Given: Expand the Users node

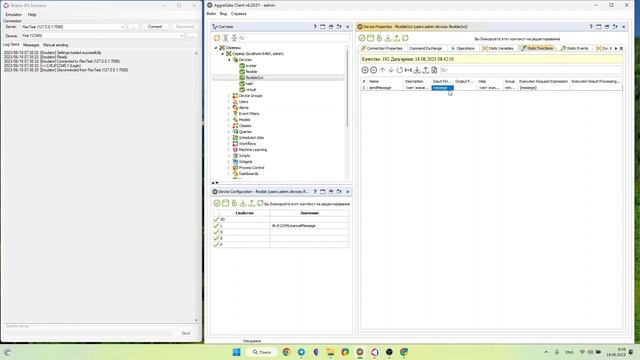Looking at the screenshot, I should coord(229,102).
